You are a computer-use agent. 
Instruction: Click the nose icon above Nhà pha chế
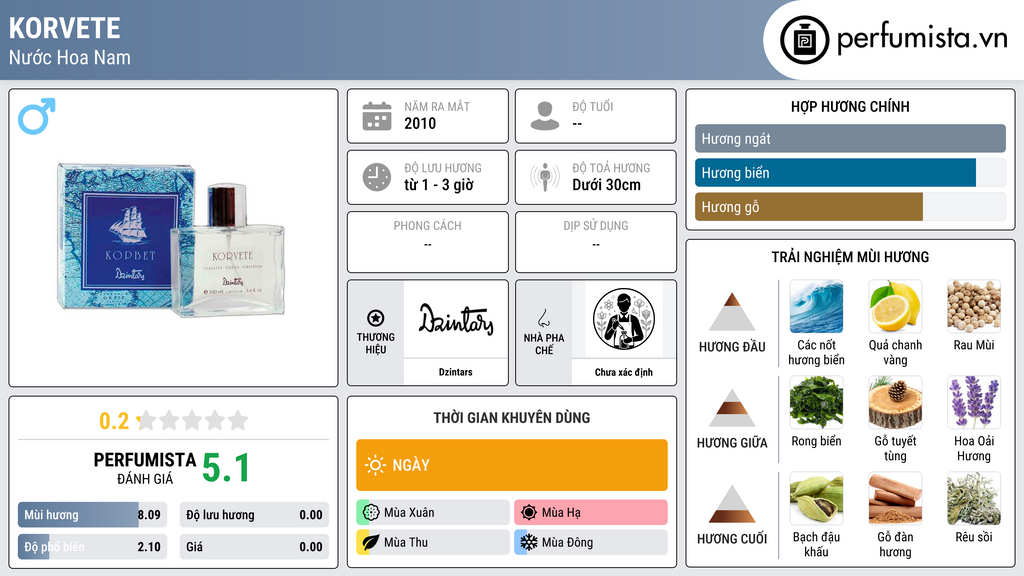point(543,318)
